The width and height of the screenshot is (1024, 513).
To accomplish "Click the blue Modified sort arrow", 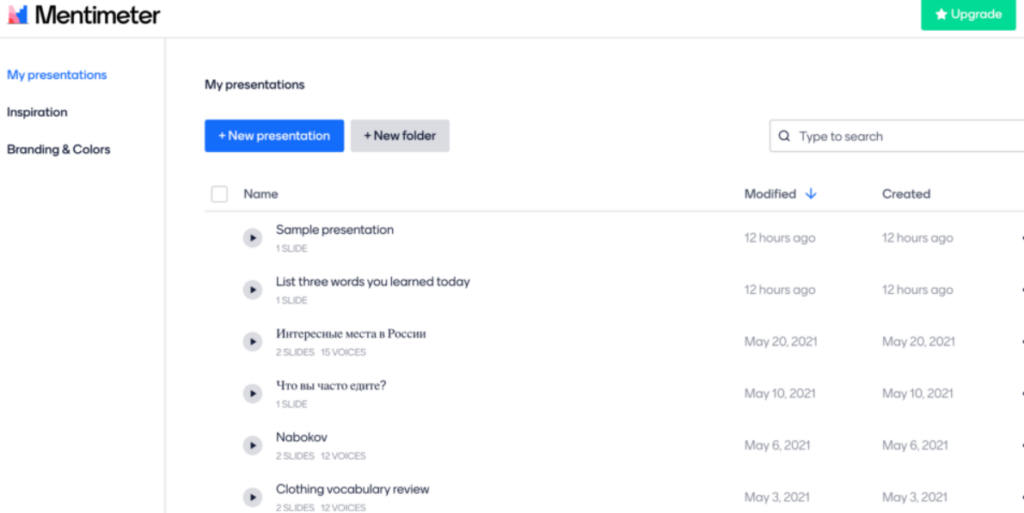I will 811,194.
